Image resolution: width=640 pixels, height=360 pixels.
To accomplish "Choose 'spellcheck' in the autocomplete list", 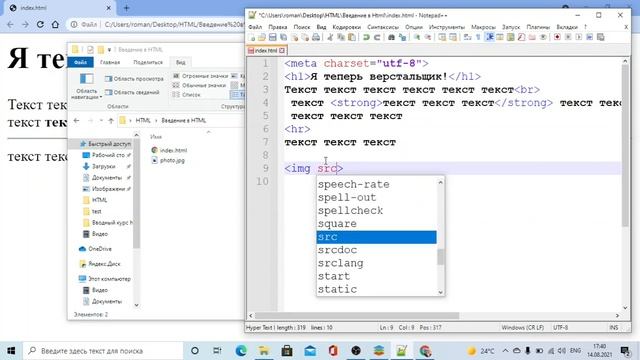I will 376,211.
